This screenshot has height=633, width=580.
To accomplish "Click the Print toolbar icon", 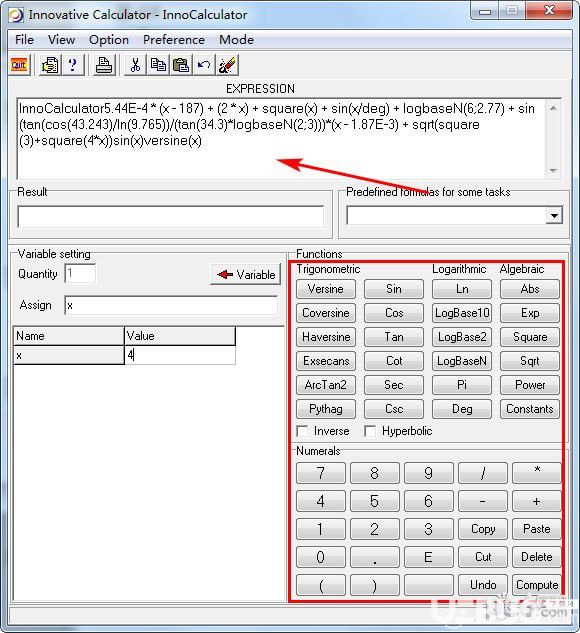I will pos(104,65).
